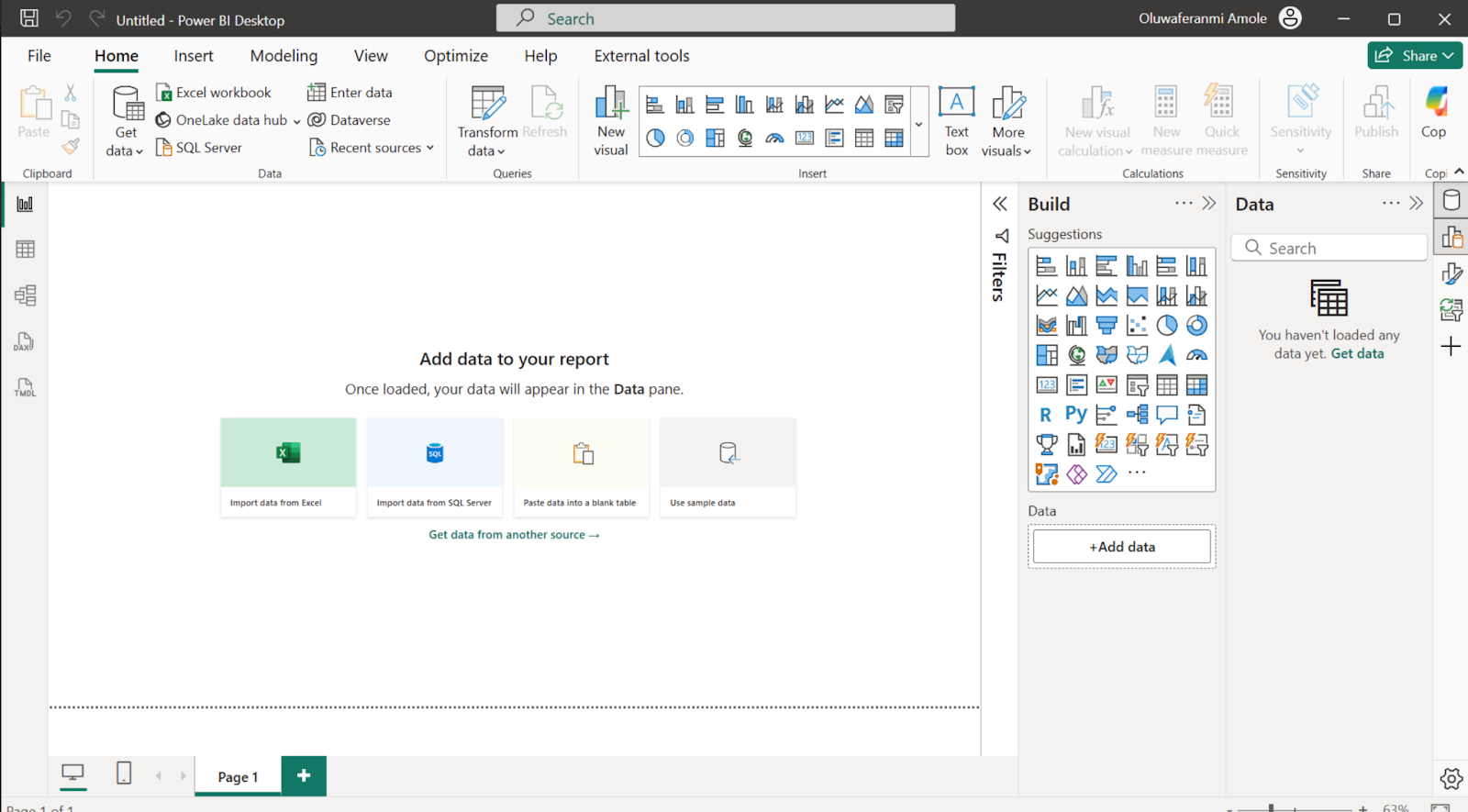Toggle the Build pane icon on the right rail
This screenshot has height=812, width=1468.
1451,237
